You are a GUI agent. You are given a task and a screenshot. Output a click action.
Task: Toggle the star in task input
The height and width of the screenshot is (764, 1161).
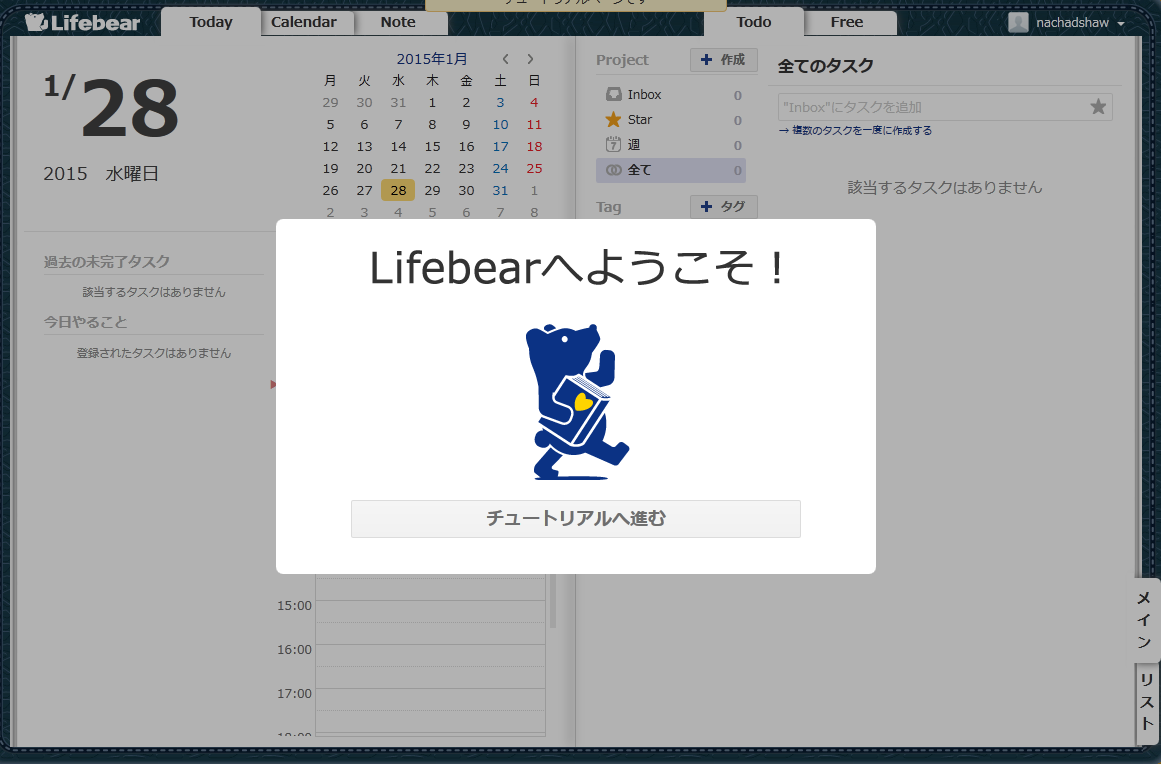tap(1098, 107)
